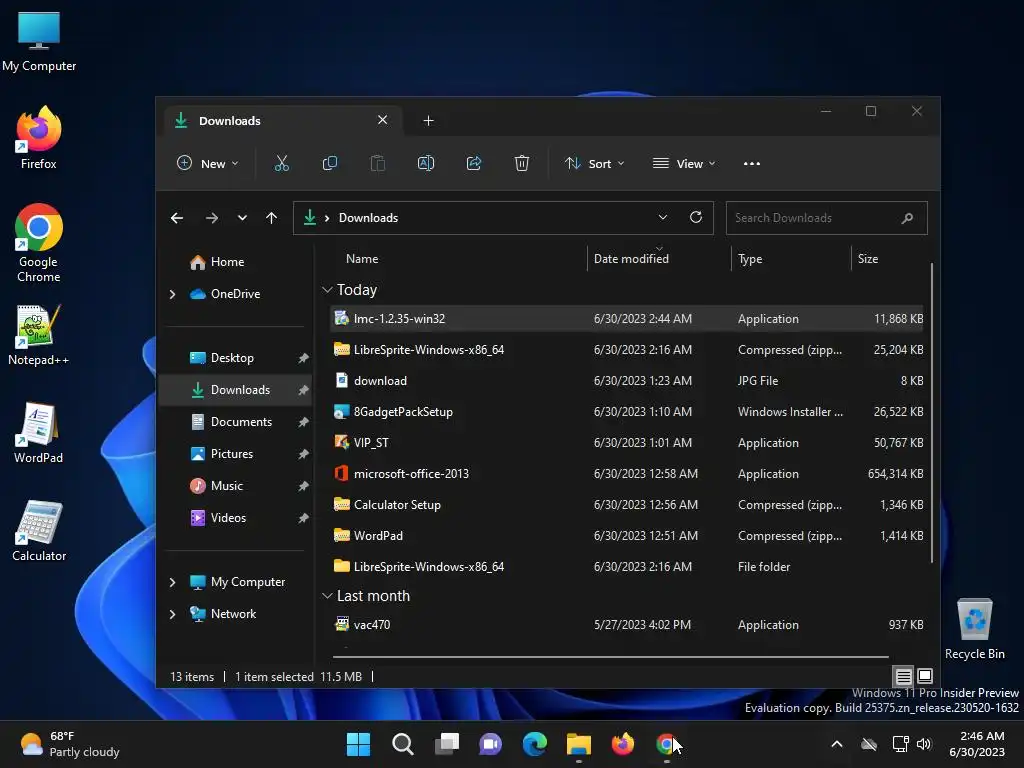
Task: Open the Sort dropdown menu
Action: 594,163
